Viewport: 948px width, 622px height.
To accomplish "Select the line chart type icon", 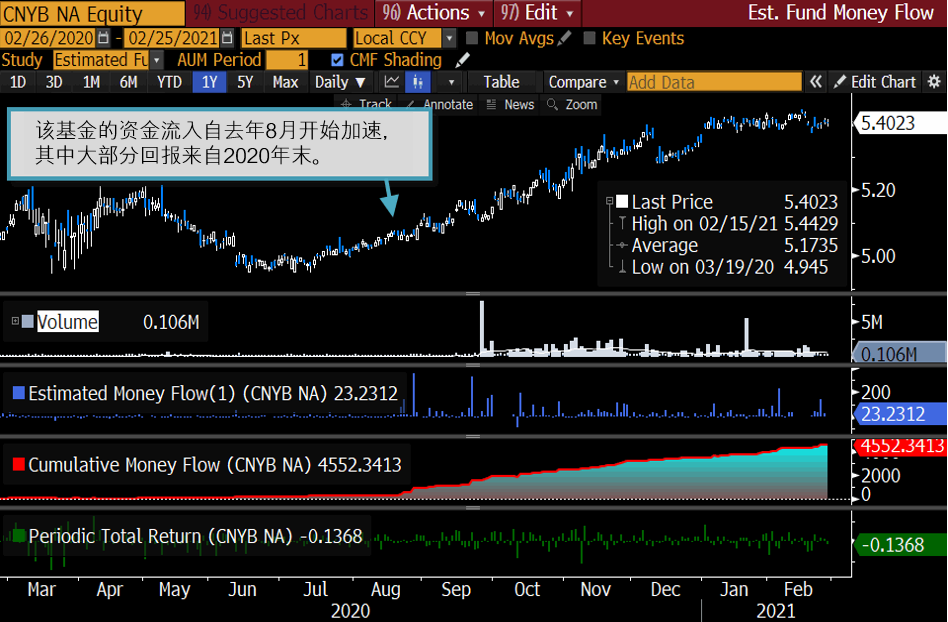I will pyautogui.click(x=392, y=82).
